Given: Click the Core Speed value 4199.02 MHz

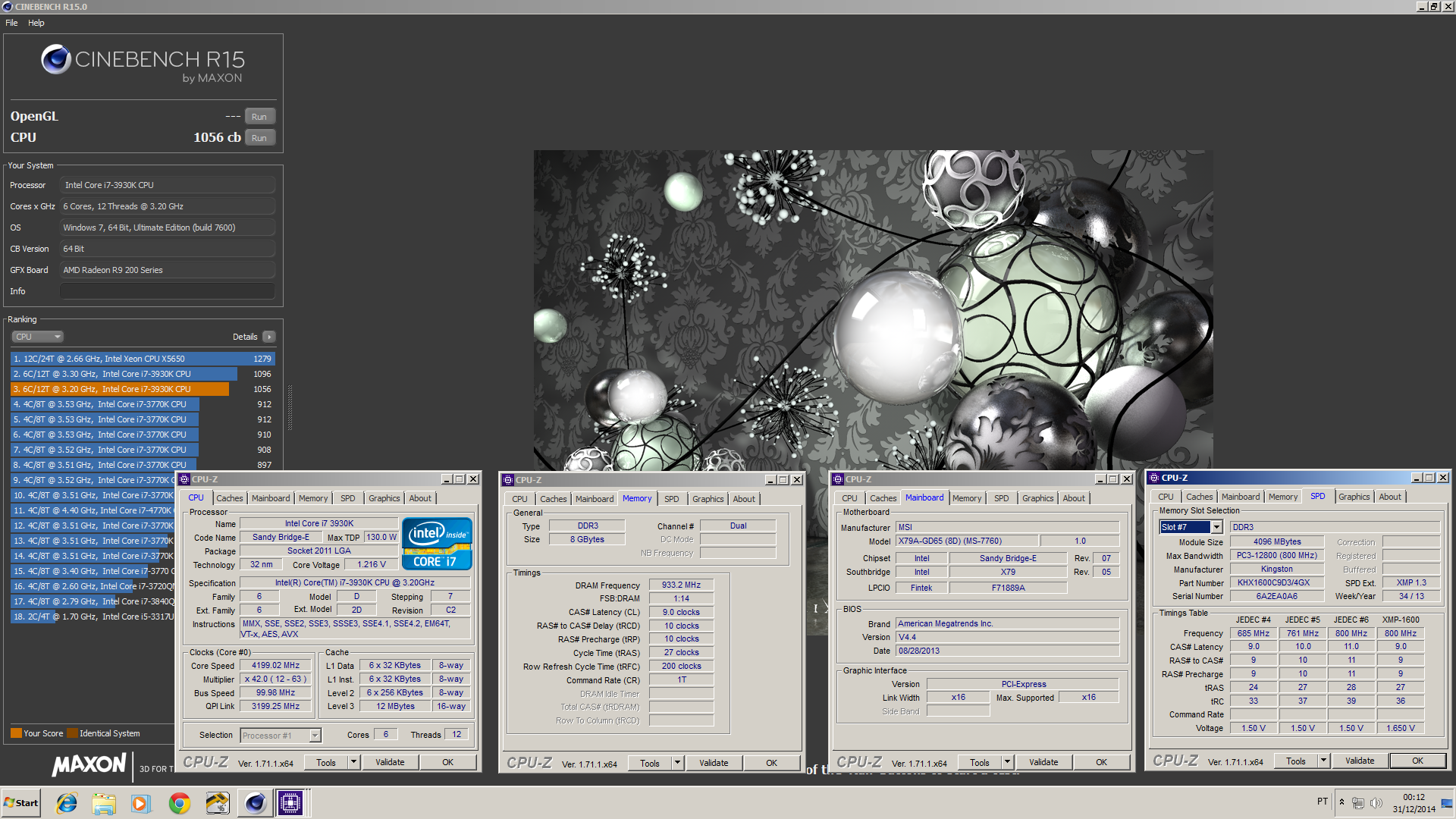Looking at the screenshot, I should (x=276, y=666).
